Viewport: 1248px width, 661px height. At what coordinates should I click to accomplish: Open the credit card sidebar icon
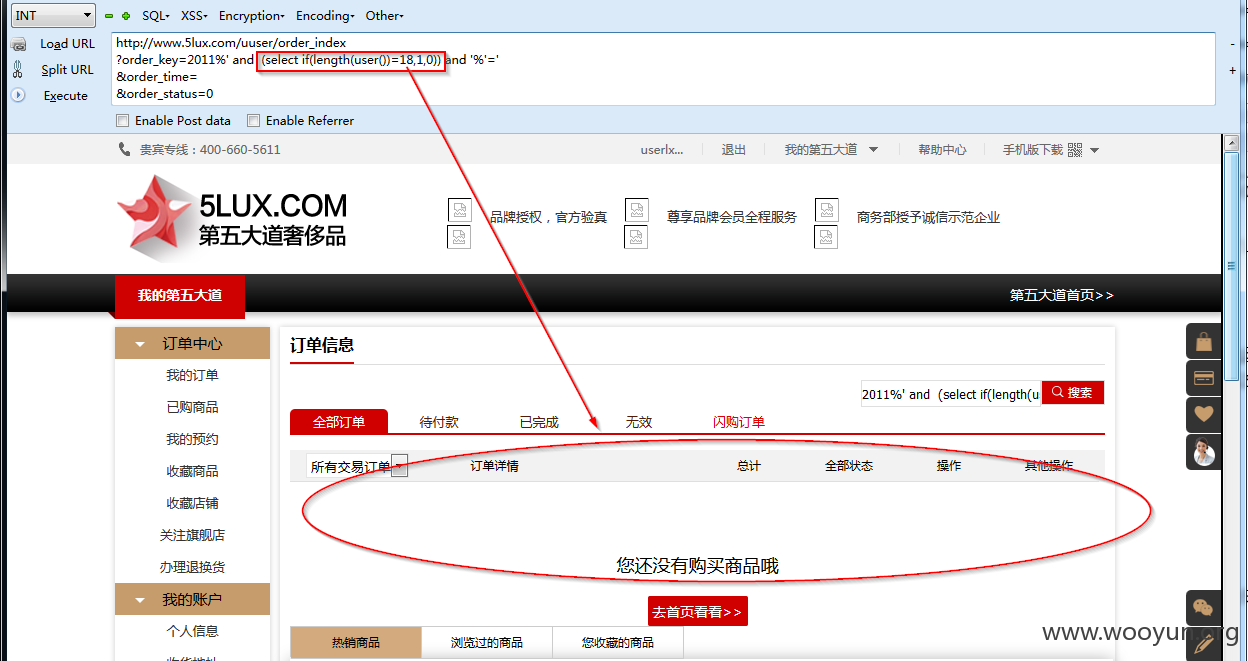1204,378
